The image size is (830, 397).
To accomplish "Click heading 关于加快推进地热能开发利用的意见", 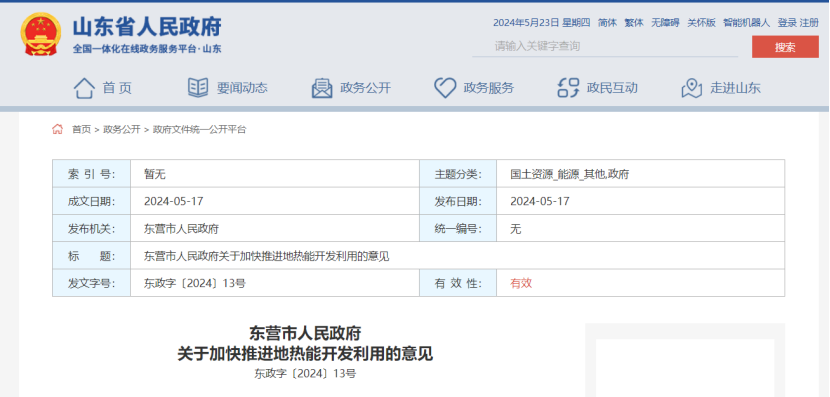I will [305, 354].
